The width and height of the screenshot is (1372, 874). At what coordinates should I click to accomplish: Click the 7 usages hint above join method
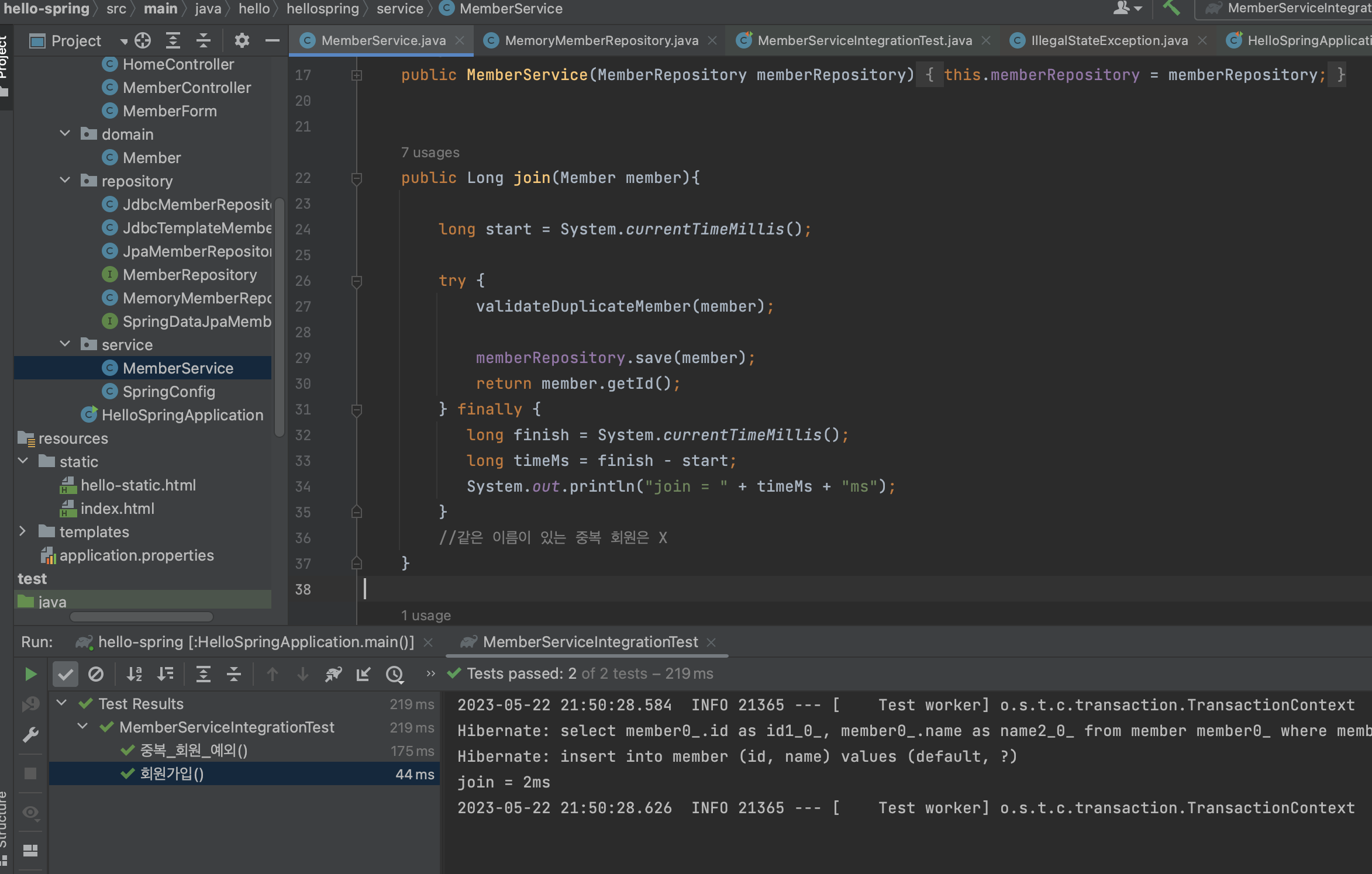[x=430, y=152]
